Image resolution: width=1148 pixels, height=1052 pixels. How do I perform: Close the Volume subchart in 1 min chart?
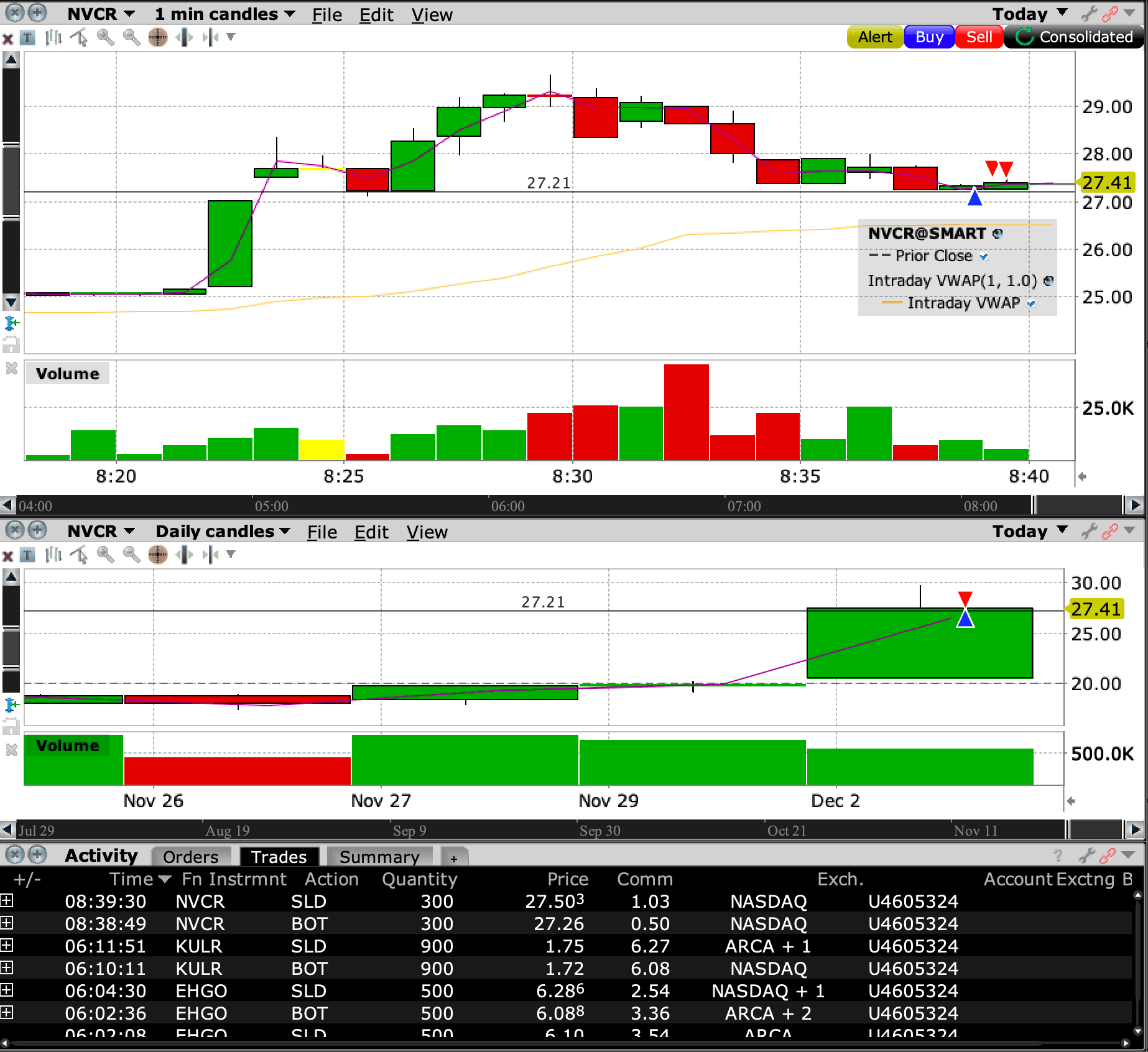tap(11, 369)
